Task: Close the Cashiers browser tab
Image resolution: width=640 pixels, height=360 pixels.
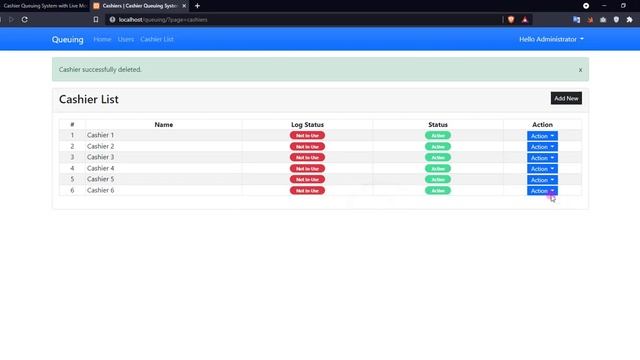Action: point(184,6)
